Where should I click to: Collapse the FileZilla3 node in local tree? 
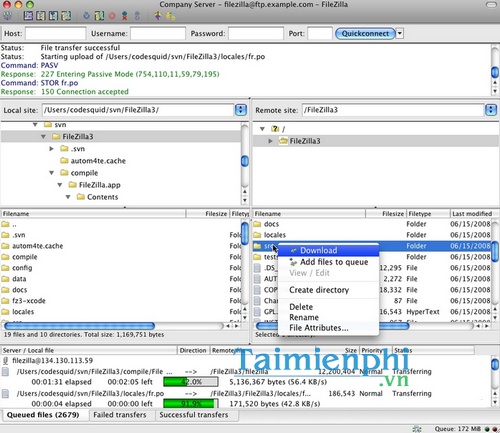[x=43, y=137]
